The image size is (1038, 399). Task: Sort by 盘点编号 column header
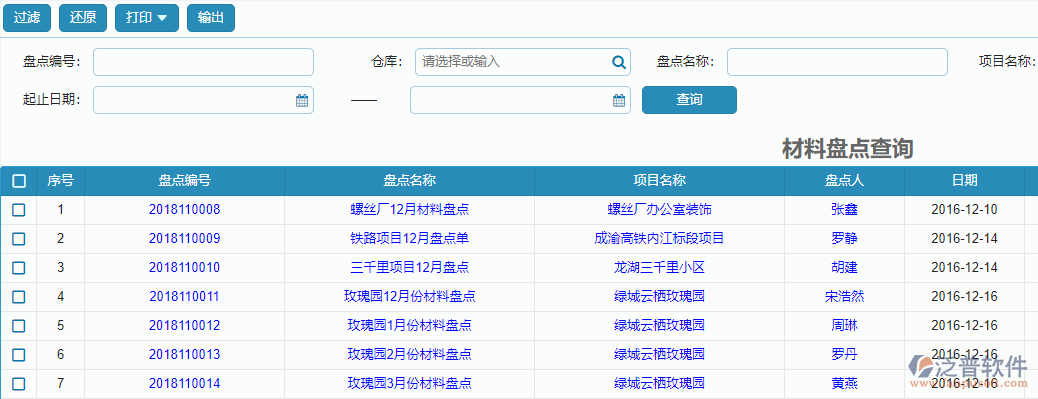pyautogui.click(x=185, y=181)
